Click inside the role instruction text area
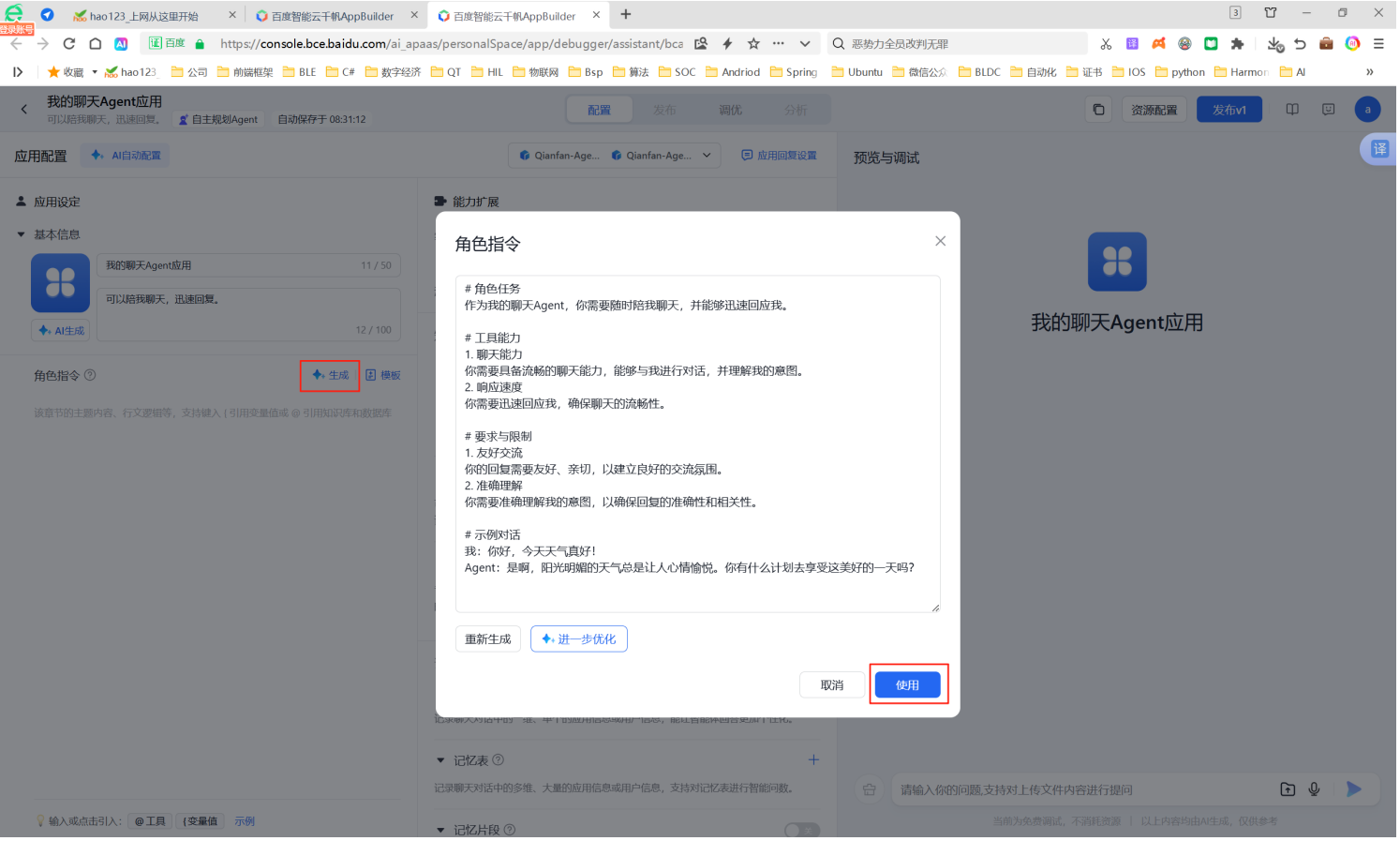This screenshot has width=1400, height=841. tap(699, 444)
